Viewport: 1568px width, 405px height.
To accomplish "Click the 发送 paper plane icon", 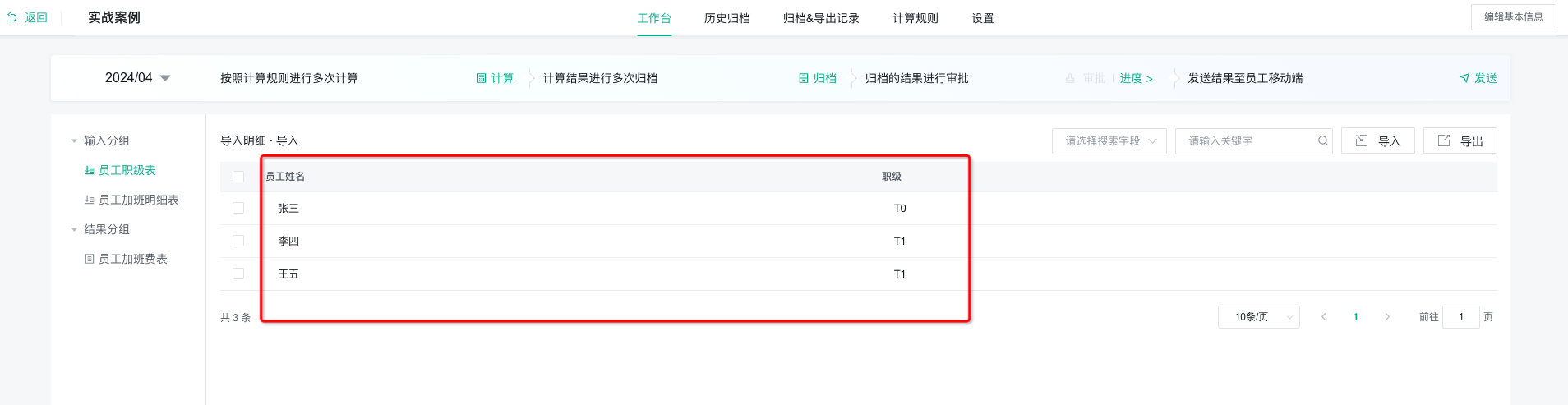I will click(1464, 78).
